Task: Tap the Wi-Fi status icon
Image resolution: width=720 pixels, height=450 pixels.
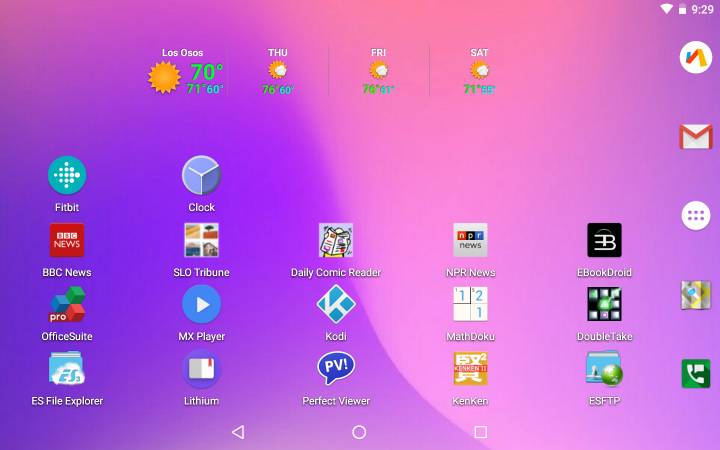Action: click(666, 9)
